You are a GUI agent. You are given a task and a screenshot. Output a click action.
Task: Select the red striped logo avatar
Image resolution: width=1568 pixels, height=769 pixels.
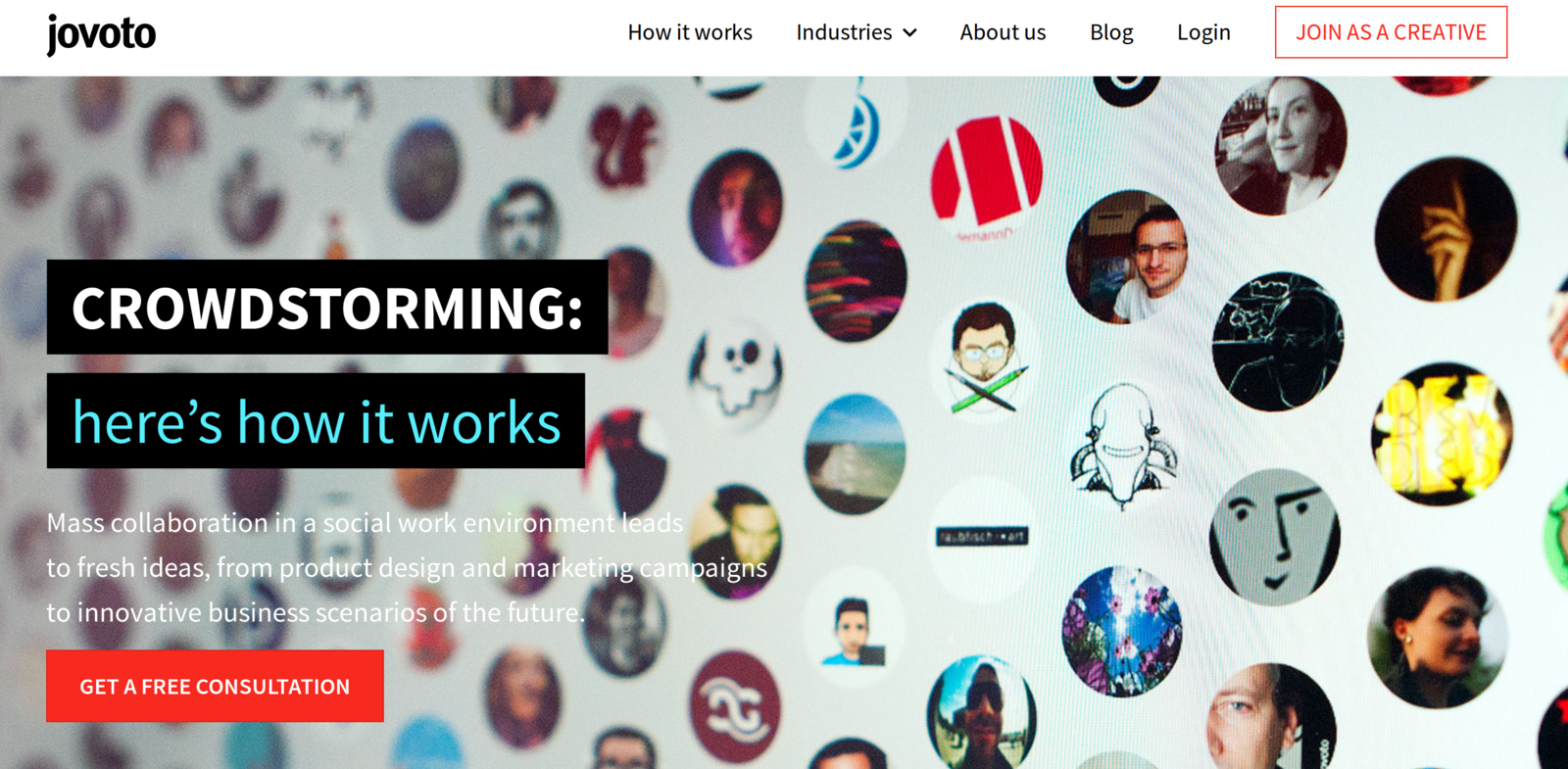point(987,170)
